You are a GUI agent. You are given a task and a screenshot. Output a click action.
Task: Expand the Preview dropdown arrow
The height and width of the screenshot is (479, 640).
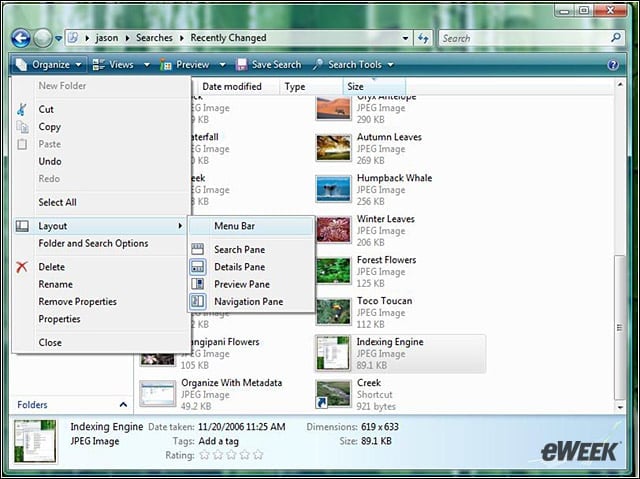point(222,64)
